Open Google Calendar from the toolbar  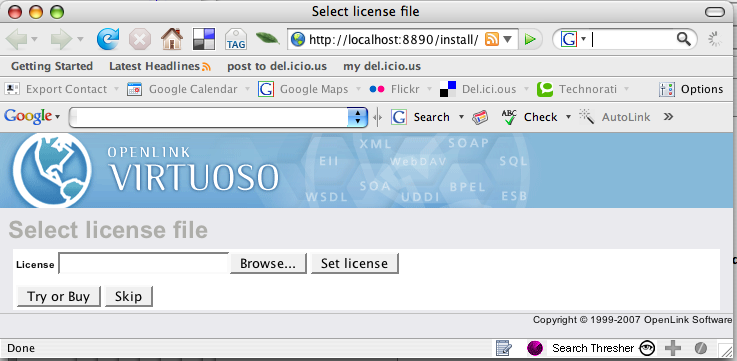[x=182, y=89]
